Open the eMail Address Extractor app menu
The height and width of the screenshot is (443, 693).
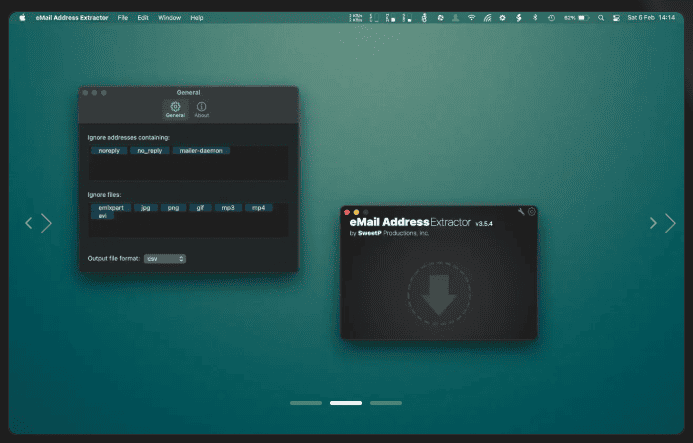[72, 18]
